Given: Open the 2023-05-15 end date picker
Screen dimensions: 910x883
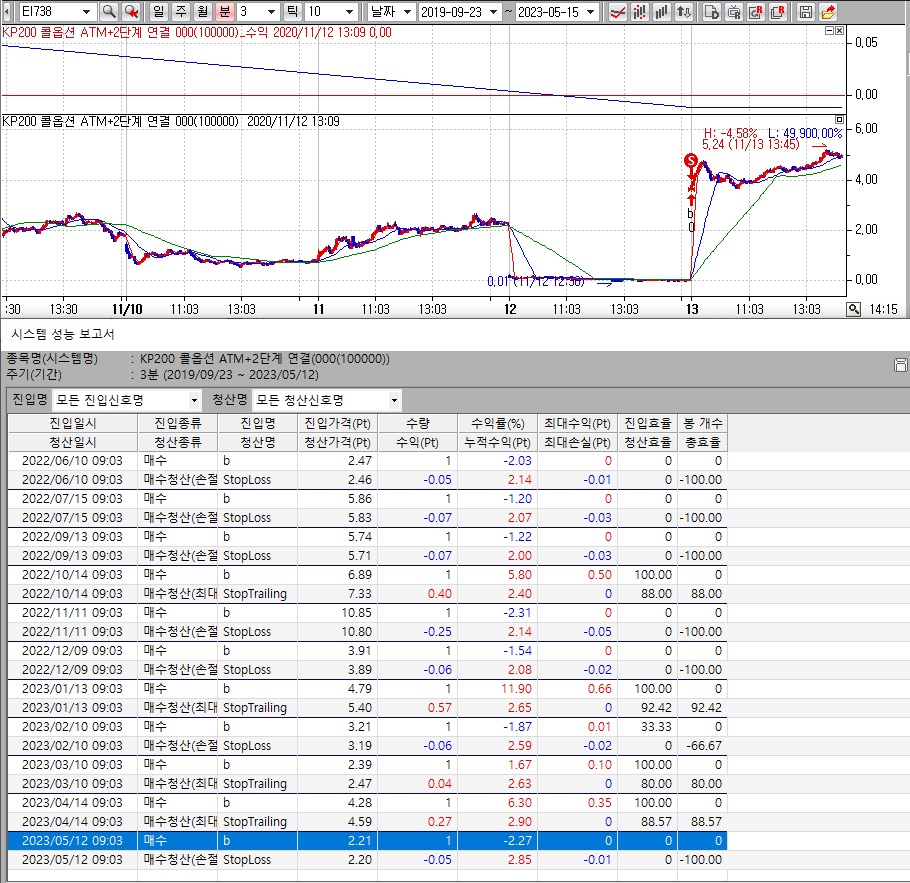Looking at the screenshot, I should pyautogui.click(x=590, y=12).
